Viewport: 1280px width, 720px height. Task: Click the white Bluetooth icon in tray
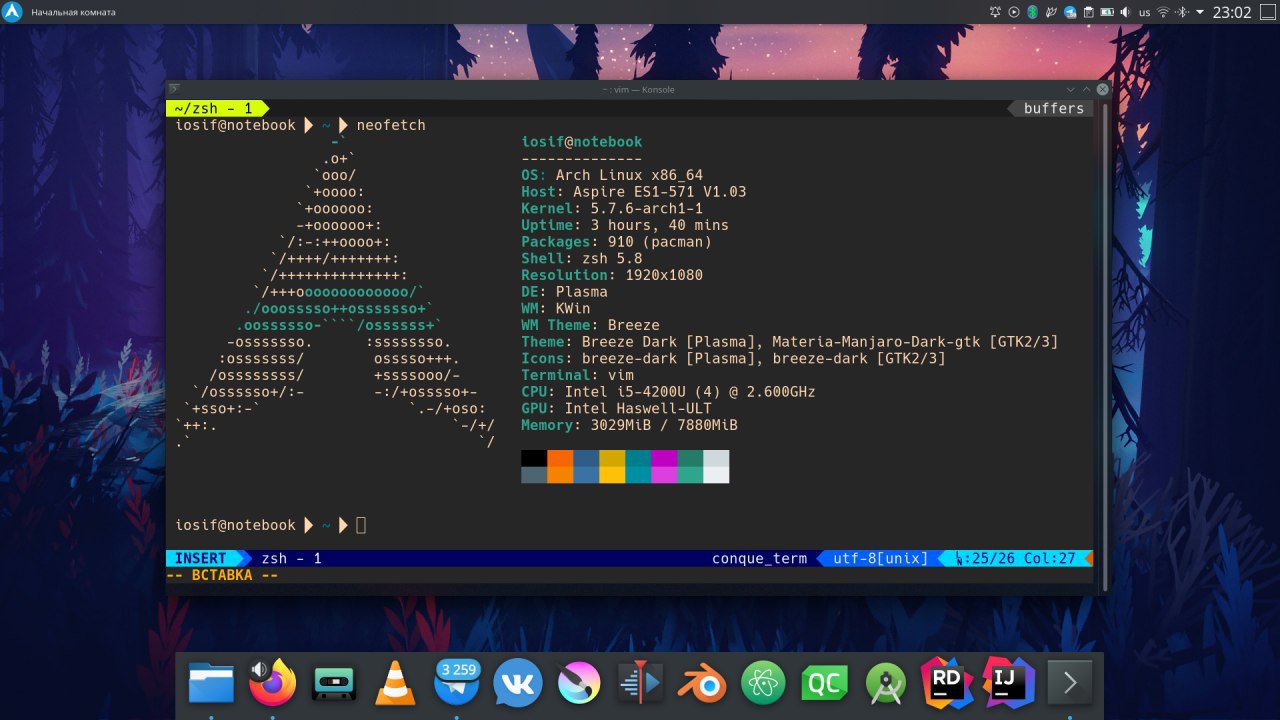click(1182, 12)
